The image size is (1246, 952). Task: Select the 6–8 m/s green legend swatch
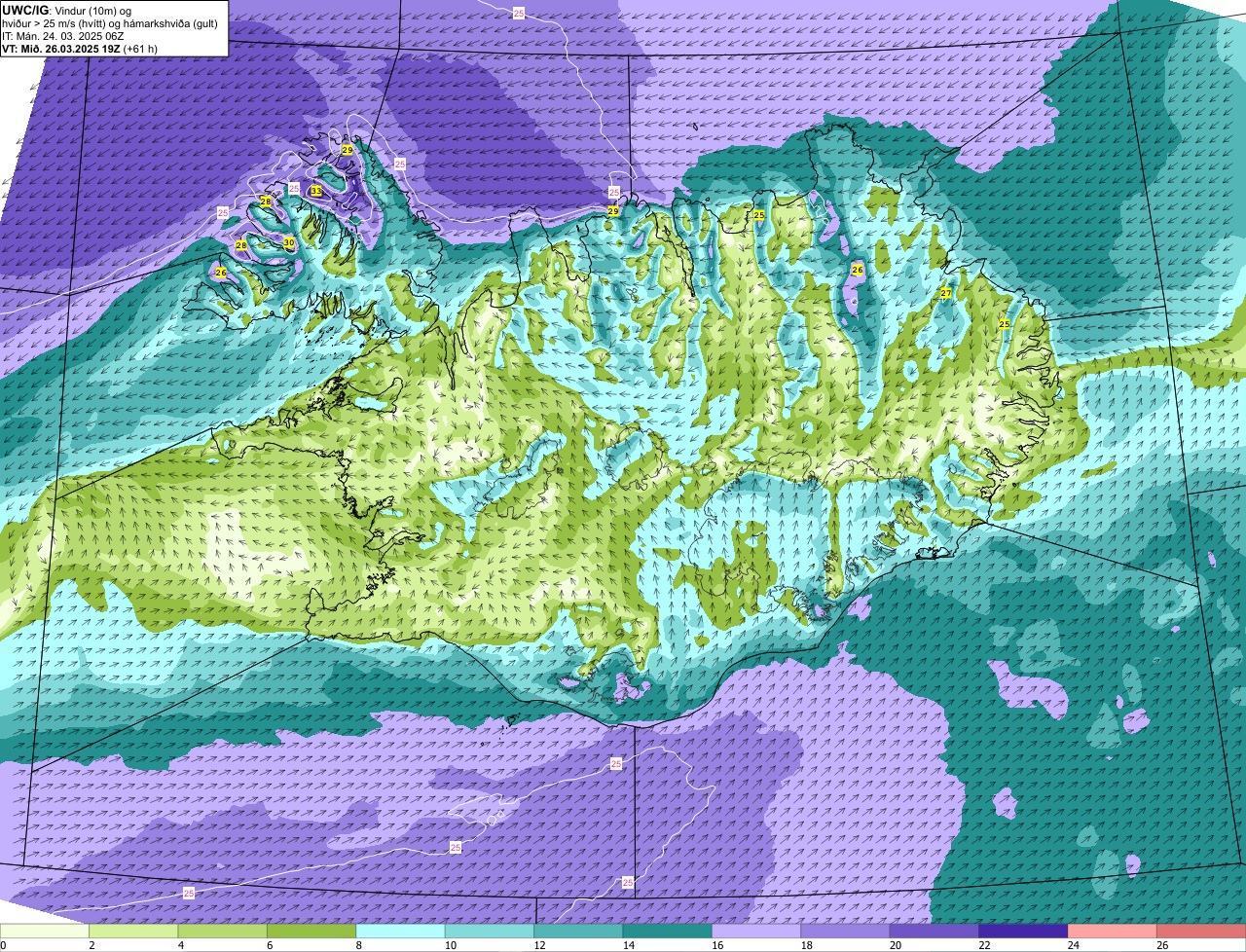coord(311,931)
